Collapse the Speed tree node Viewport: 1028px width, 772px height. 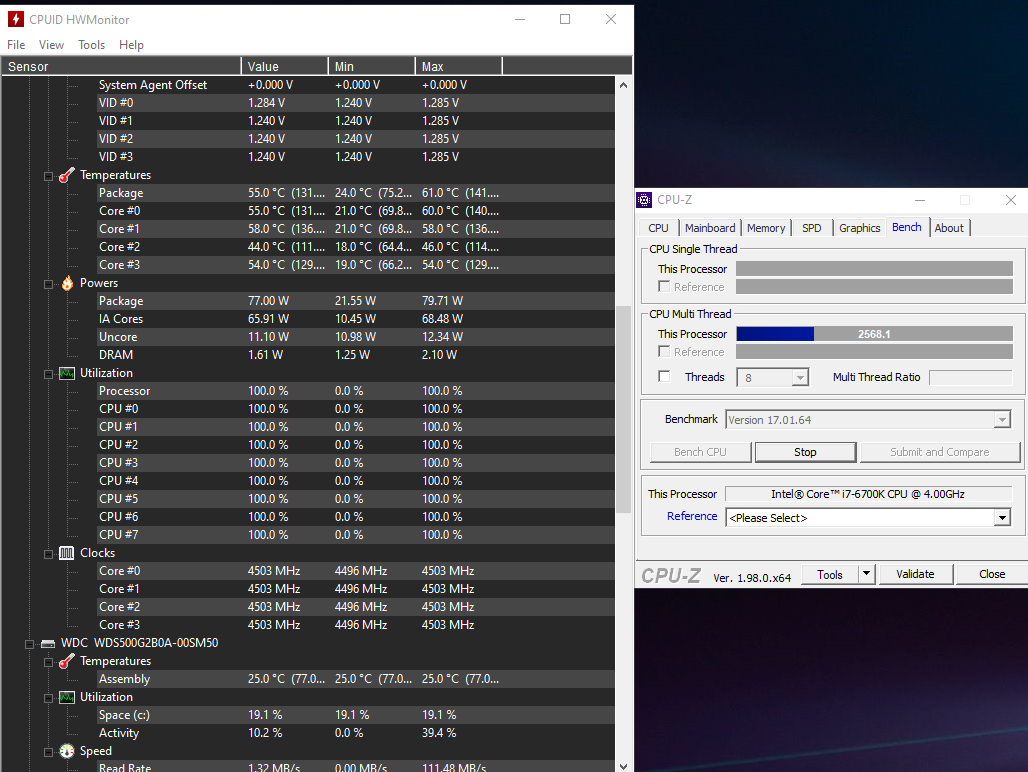pyautogui.click(x=49, y=752)
